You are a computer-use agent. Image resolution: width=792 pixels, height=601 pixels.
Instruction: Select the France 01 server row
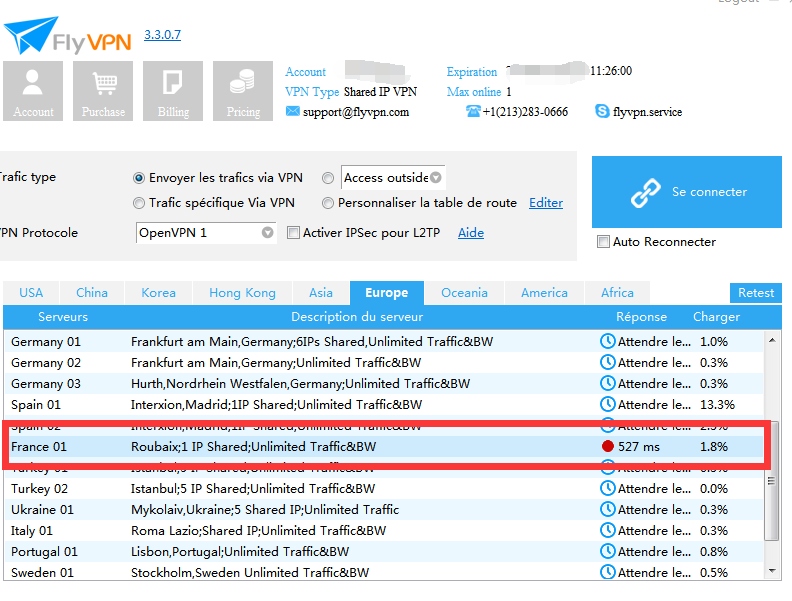[384, 446]
